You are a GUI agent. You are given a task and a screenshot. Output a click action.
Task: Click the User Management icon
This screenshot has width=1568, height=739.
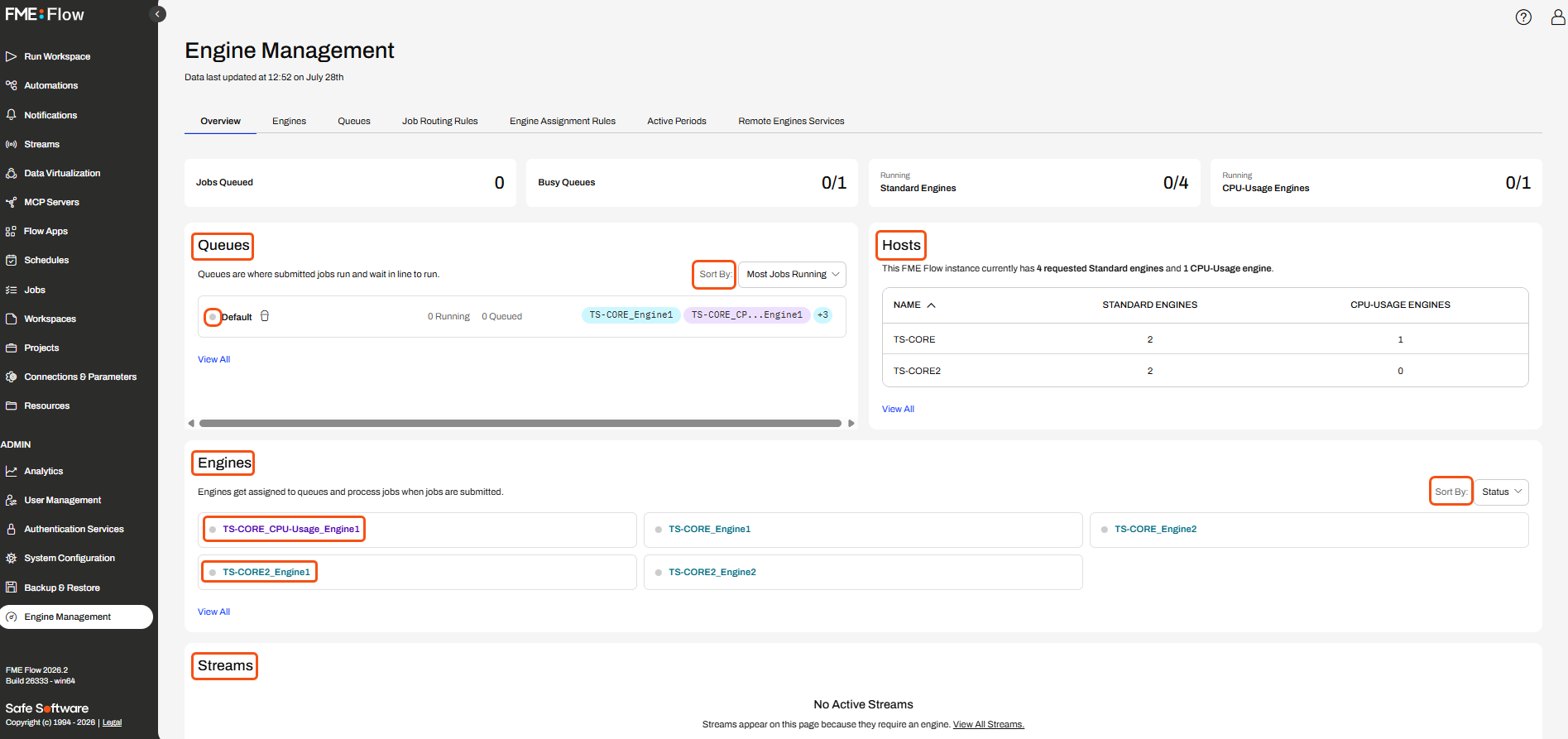click(x=12, y=500)
